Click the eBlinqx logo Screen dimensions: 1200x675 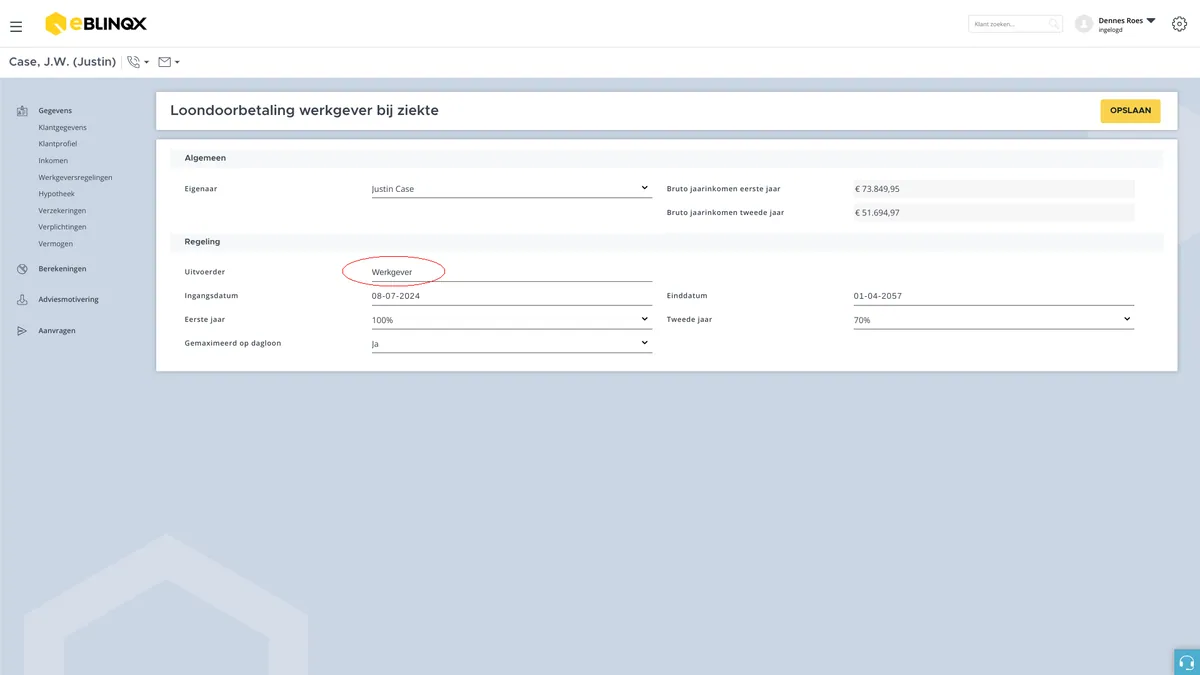96,24
